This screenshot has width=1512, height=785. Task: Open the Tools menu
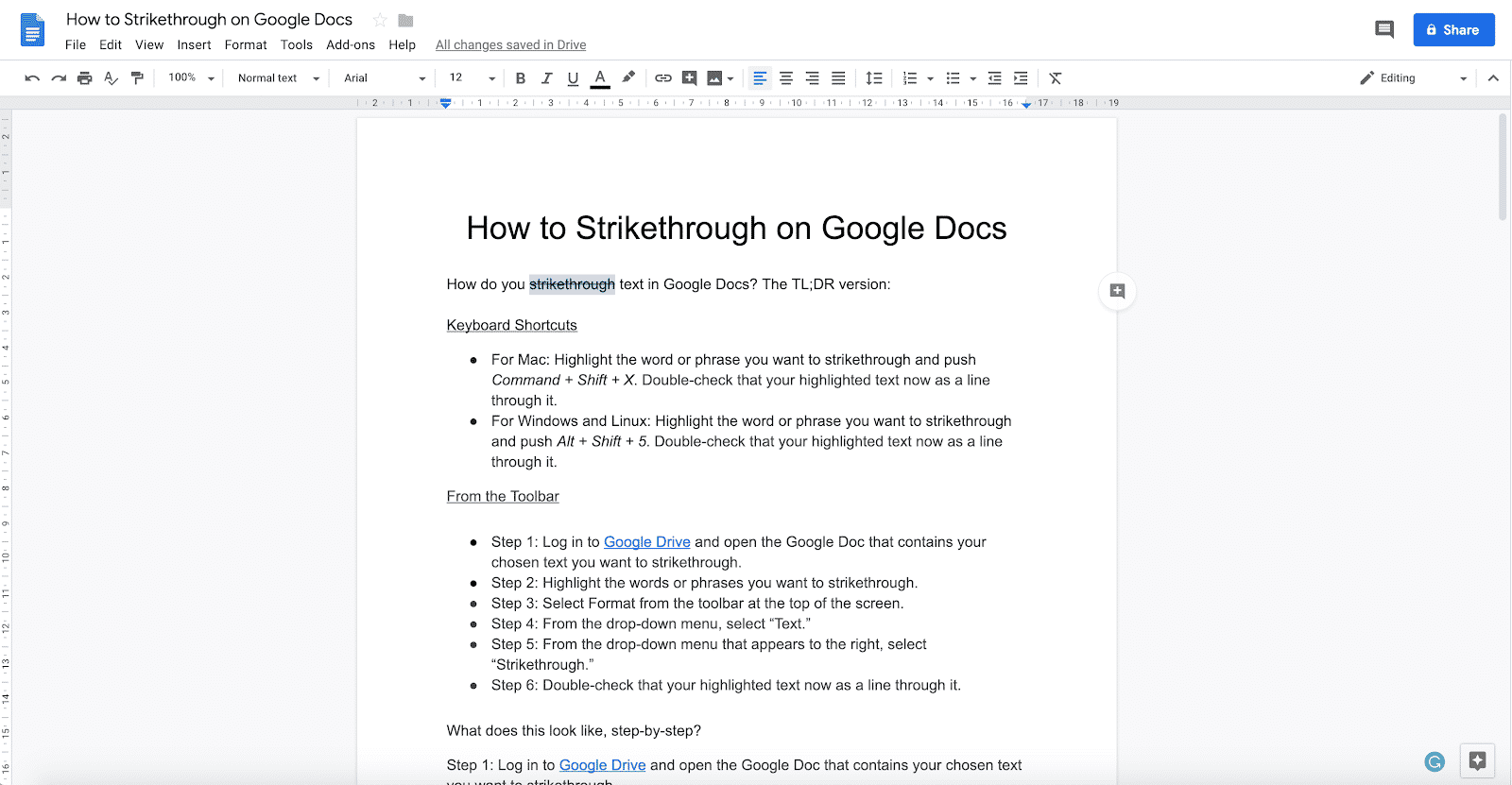coord(297,44)
